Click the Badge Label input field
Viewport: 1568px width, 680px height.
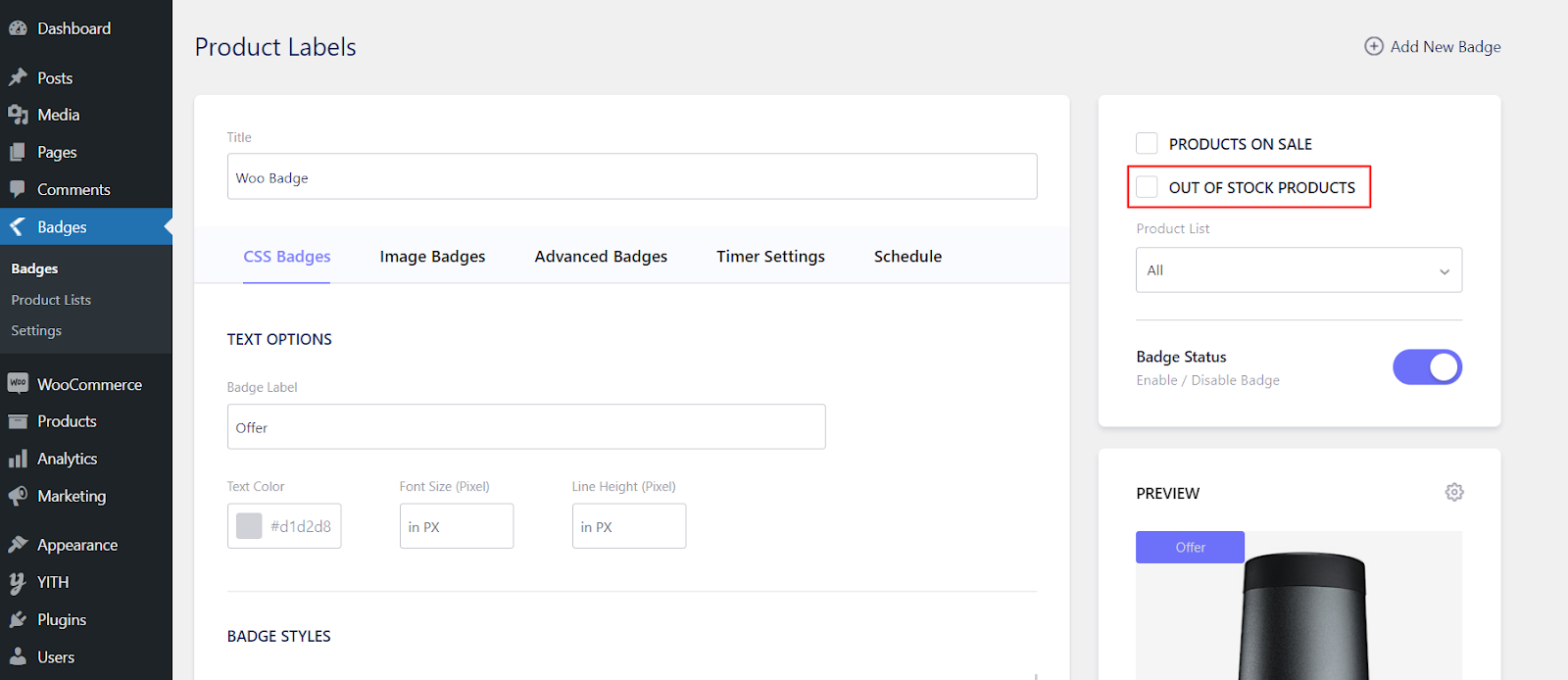click(x=526, y=426)
